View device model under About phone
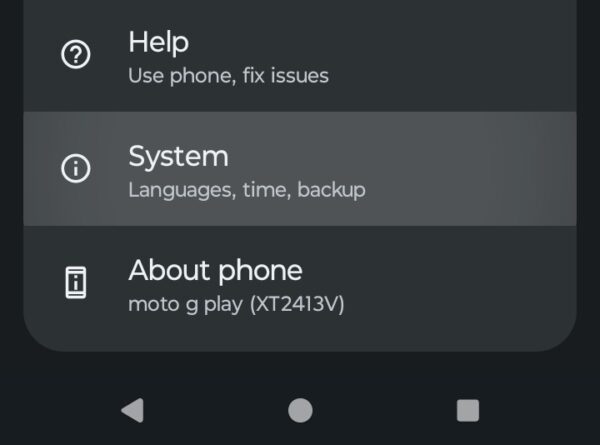This screenshot has height=445, width=600. 236,305
